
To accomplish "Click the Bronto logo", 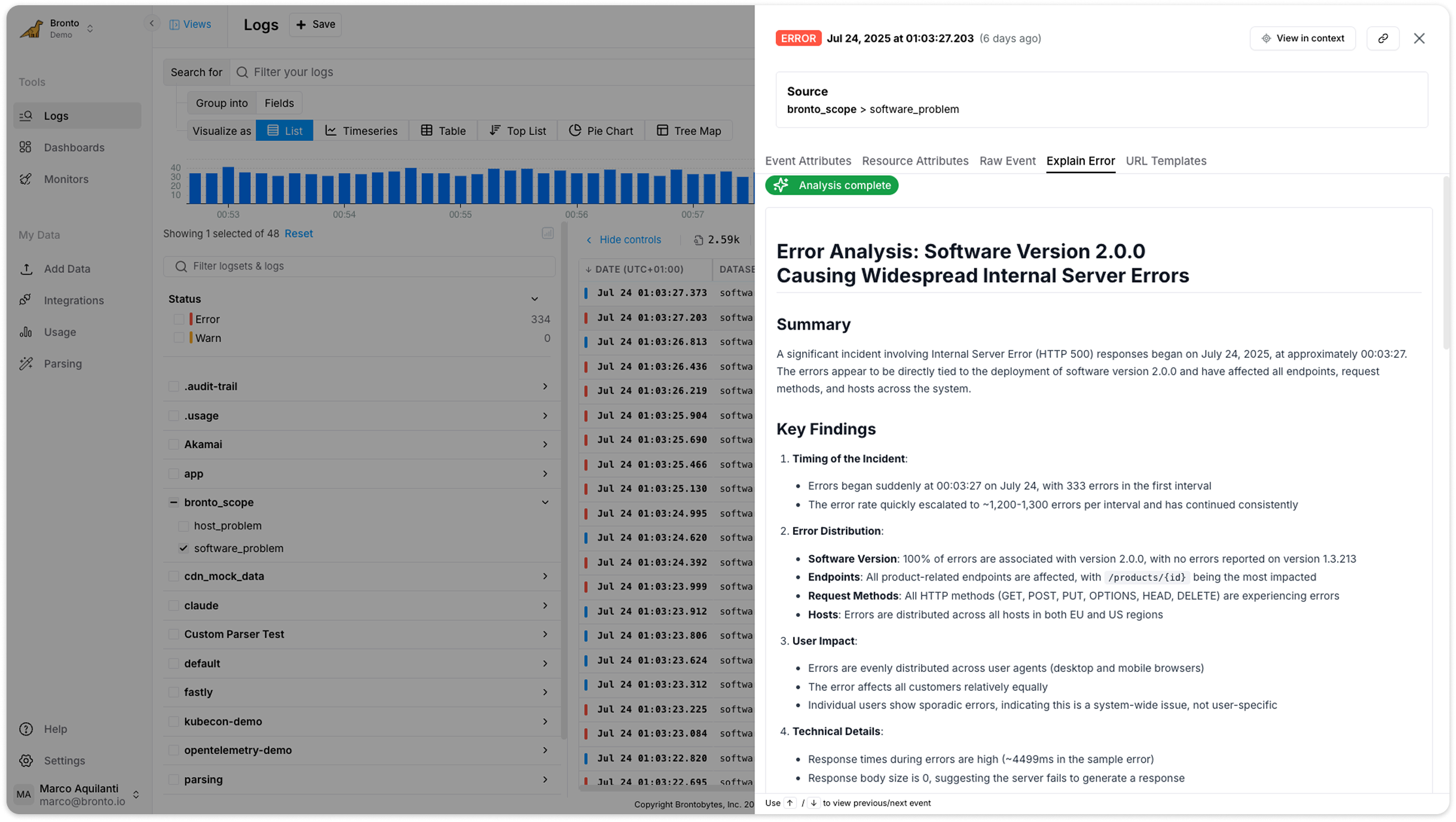I will (x=31, y=28).
